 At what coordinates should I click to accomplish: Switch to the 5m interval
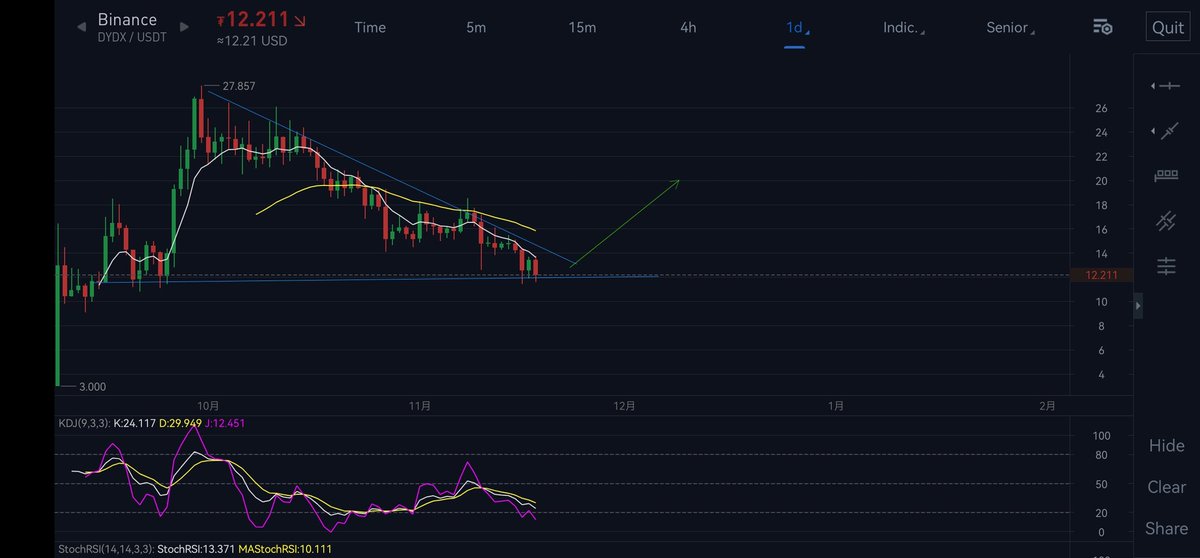tap(476, 27)
